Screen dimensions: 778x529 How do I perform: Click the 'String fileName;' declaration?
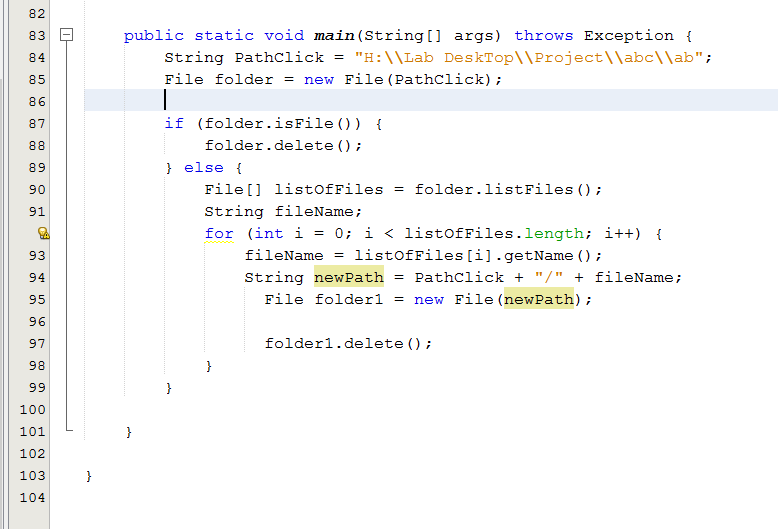pyautogui.click(x=283, y=211)
